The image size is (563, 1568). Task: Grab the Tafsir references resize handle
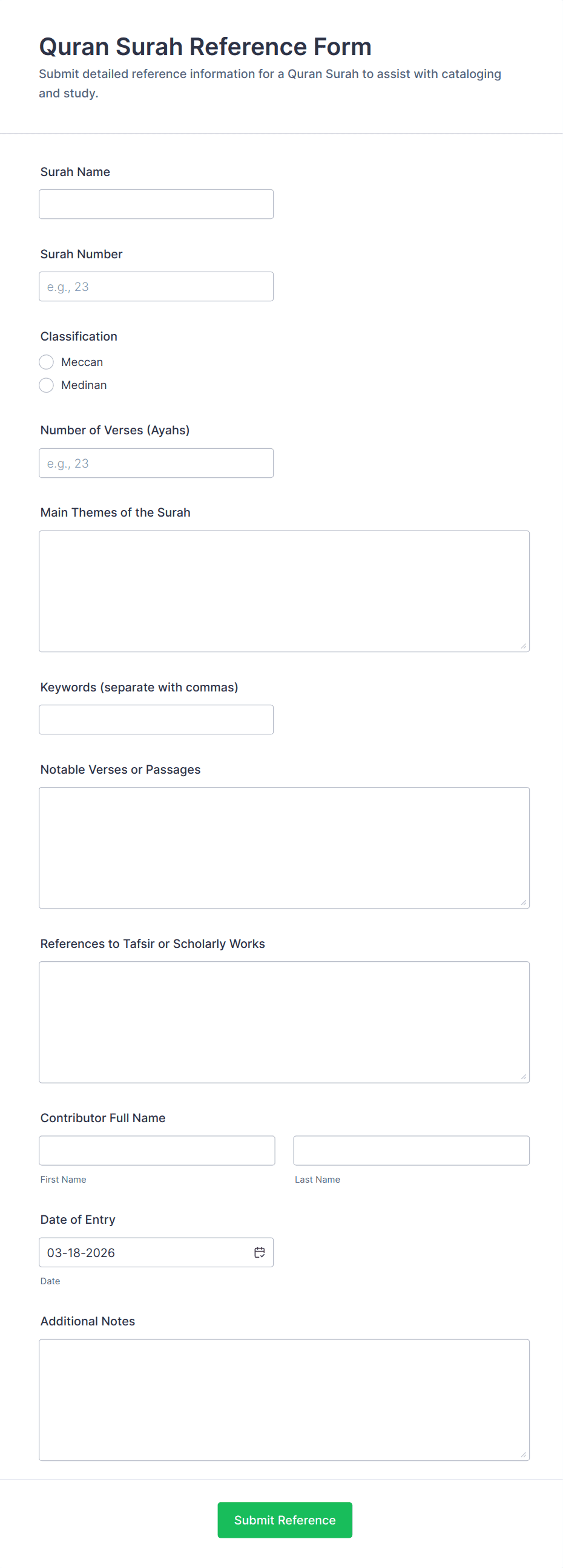tap(524, 1077)
